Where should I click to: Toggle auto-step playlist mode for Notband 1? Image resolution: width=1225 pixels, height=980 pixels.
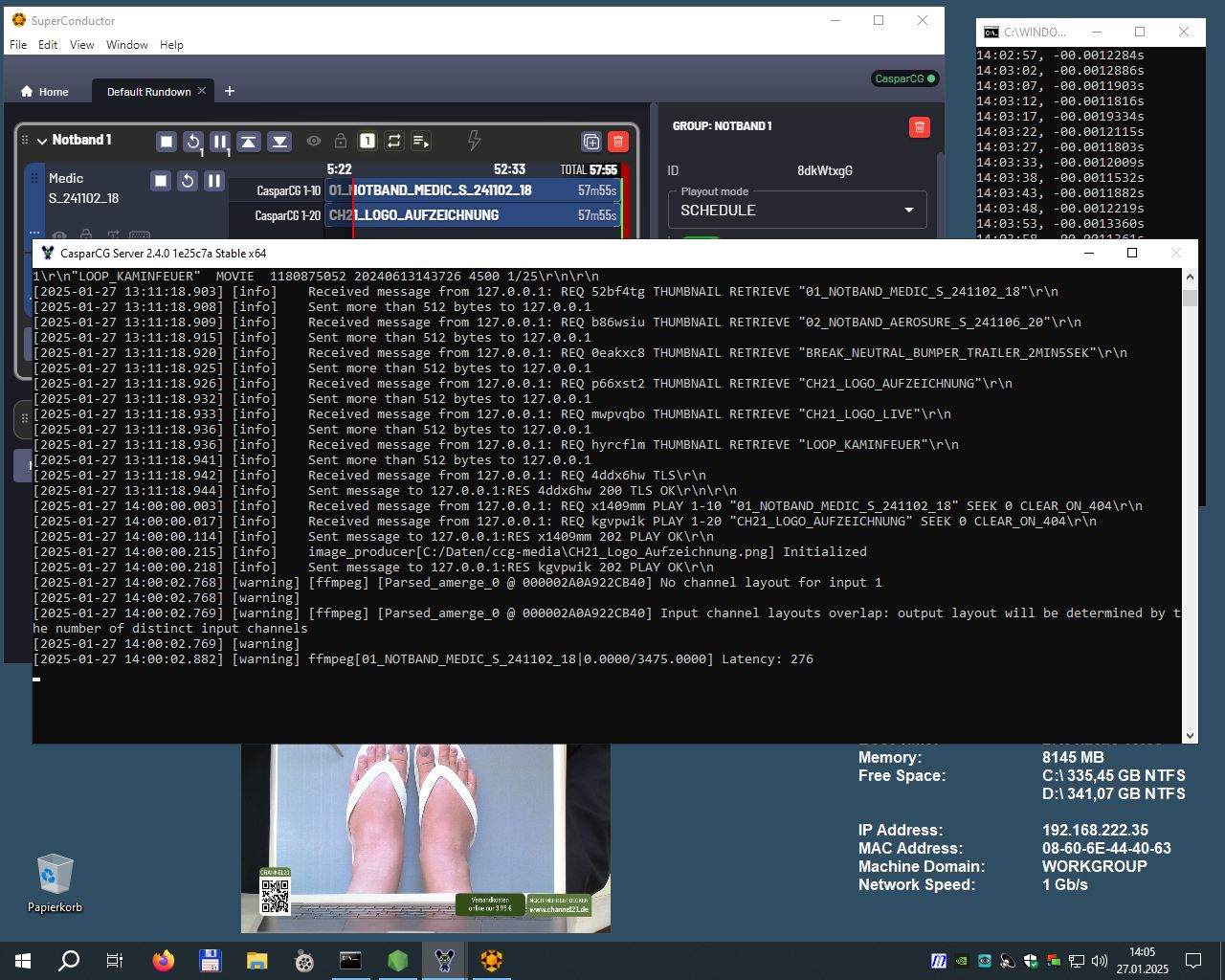[420, 142]
